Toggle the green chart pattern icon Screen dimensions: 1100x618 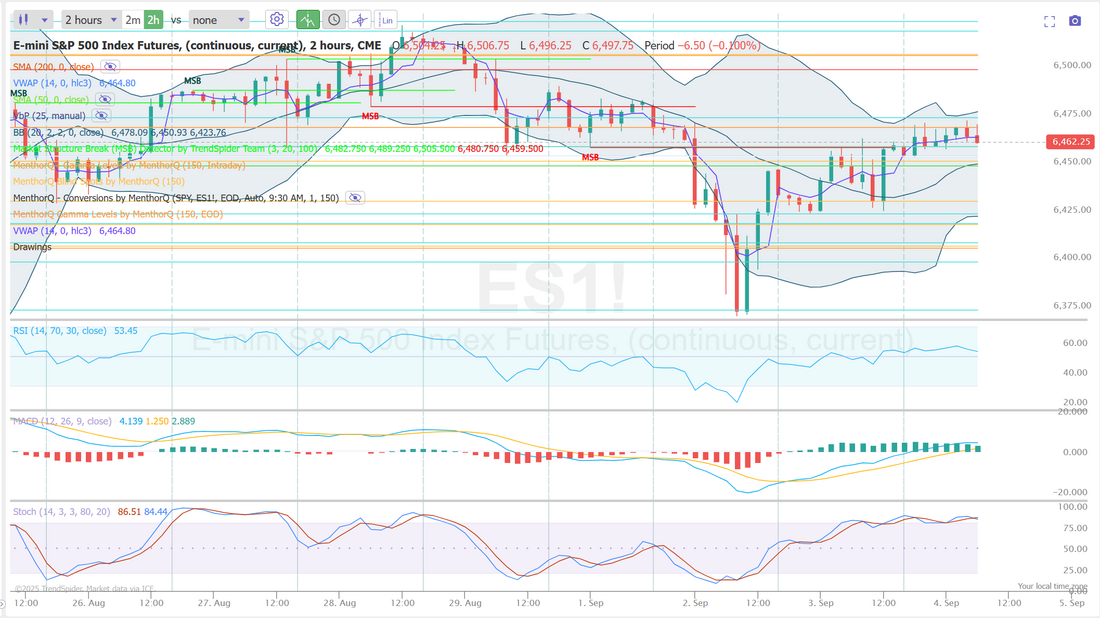click(x=308, y=20)
